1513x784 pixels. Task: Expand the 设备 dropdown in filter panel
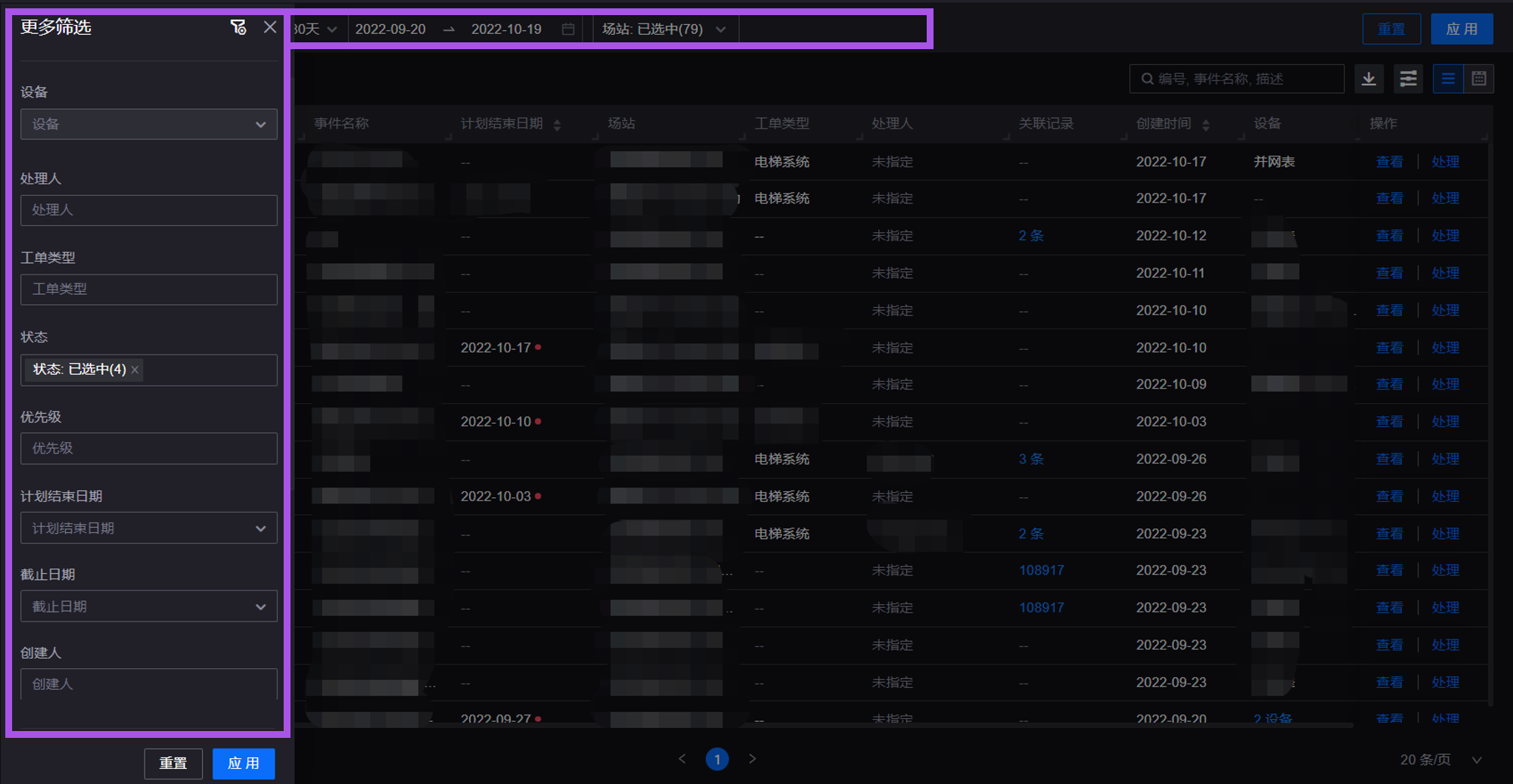[149, 124]
